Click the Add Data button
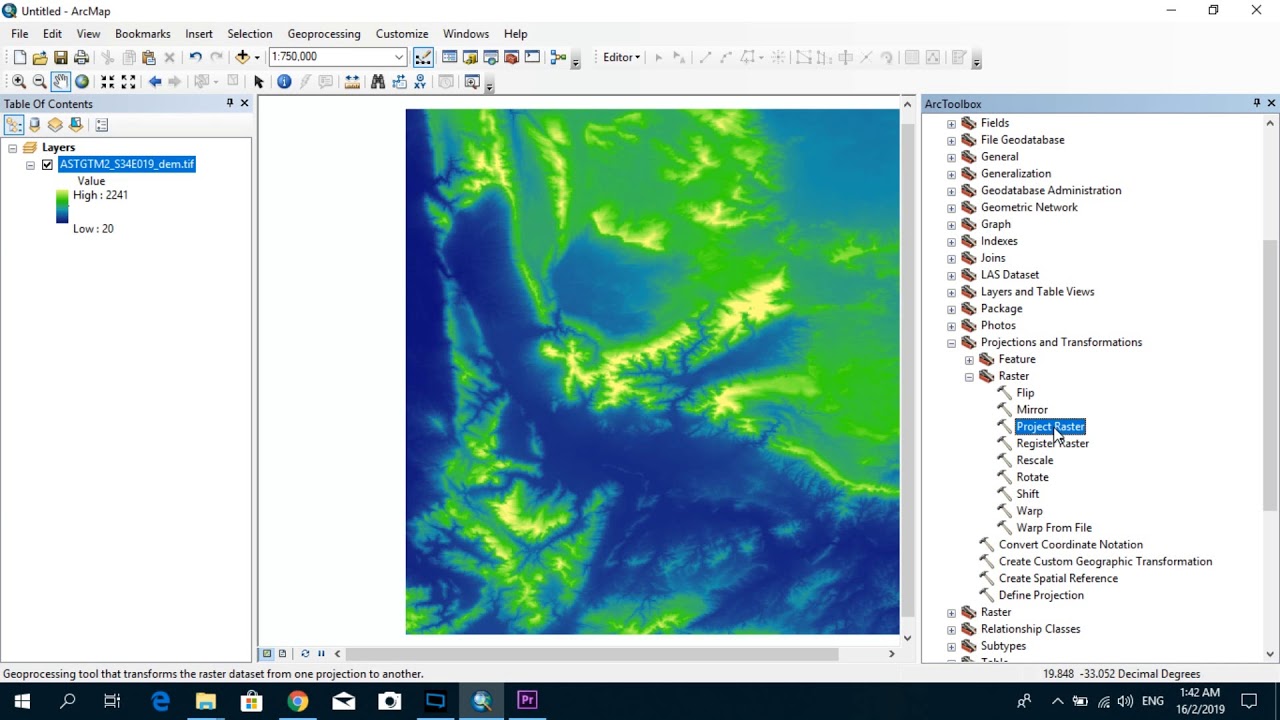 point(242,57)
